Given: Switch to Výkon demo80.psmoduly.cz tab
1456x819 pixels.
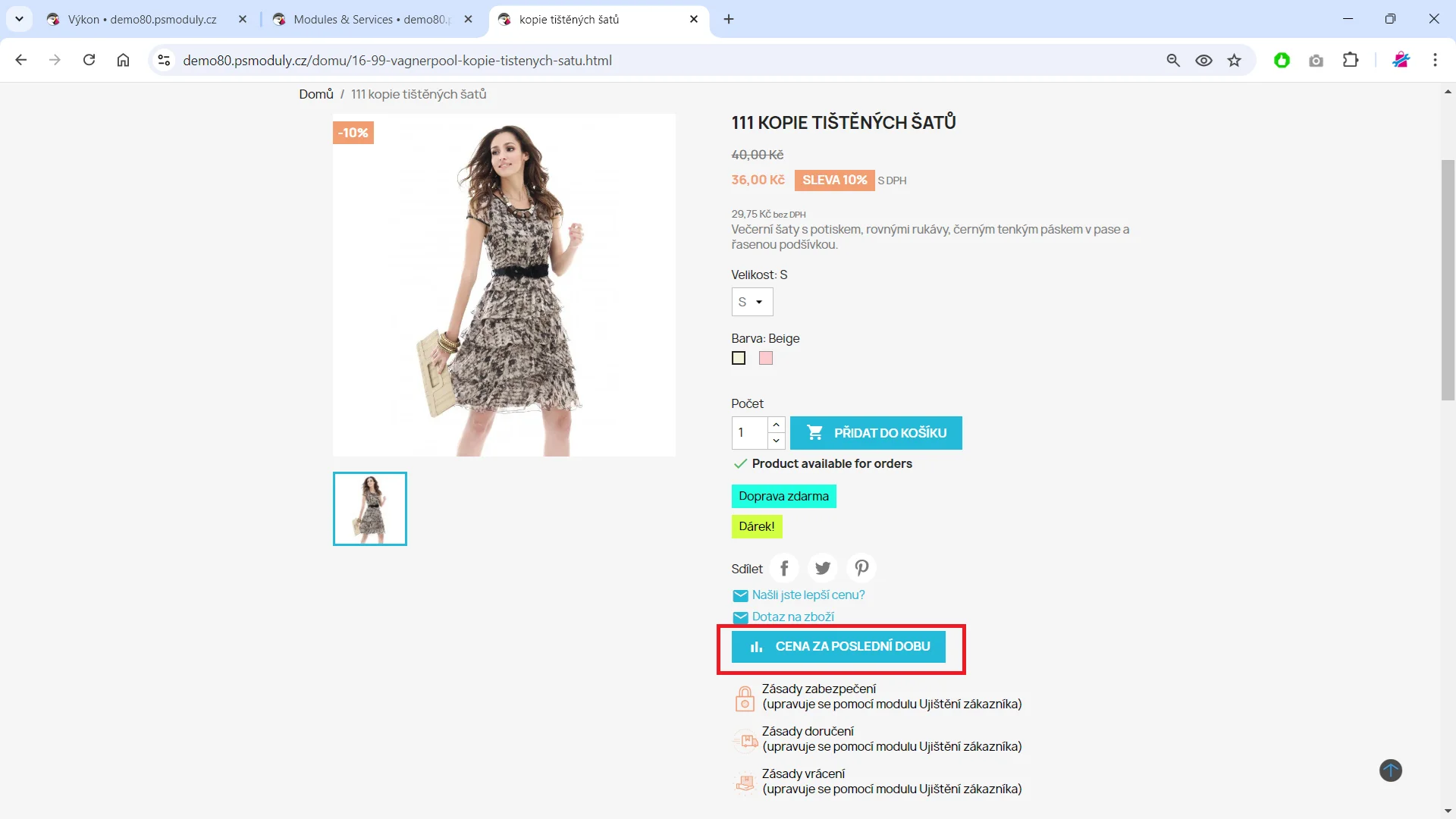Looking at the screenshot, I should (x=142, y=20).
